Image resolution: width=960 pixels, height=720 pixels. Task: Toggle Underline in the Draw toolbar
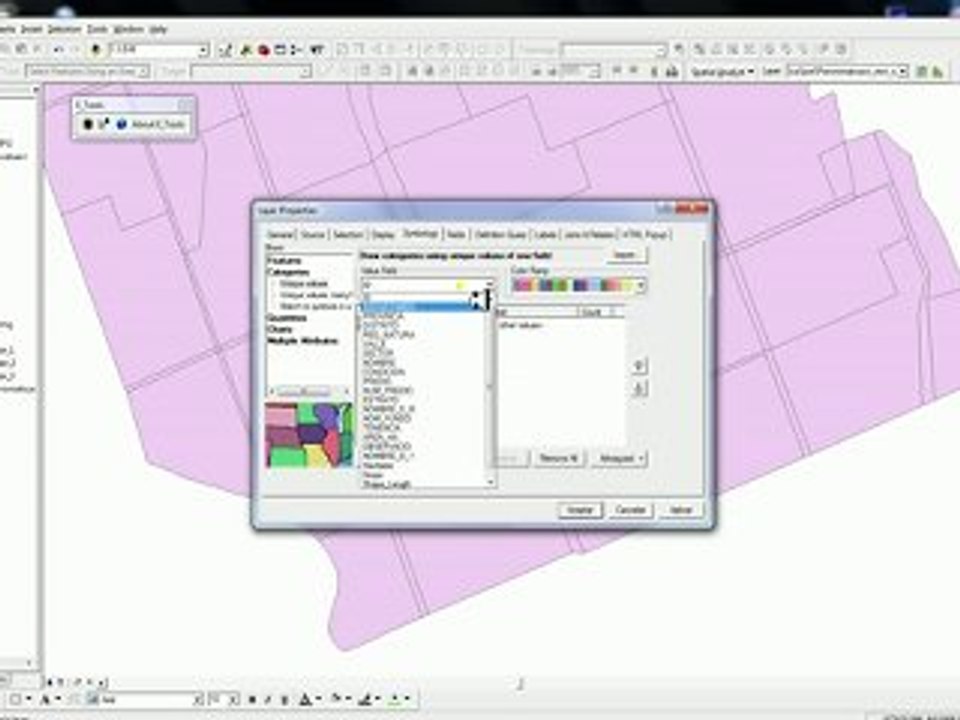pyautogui.click(x=284, y=699)
